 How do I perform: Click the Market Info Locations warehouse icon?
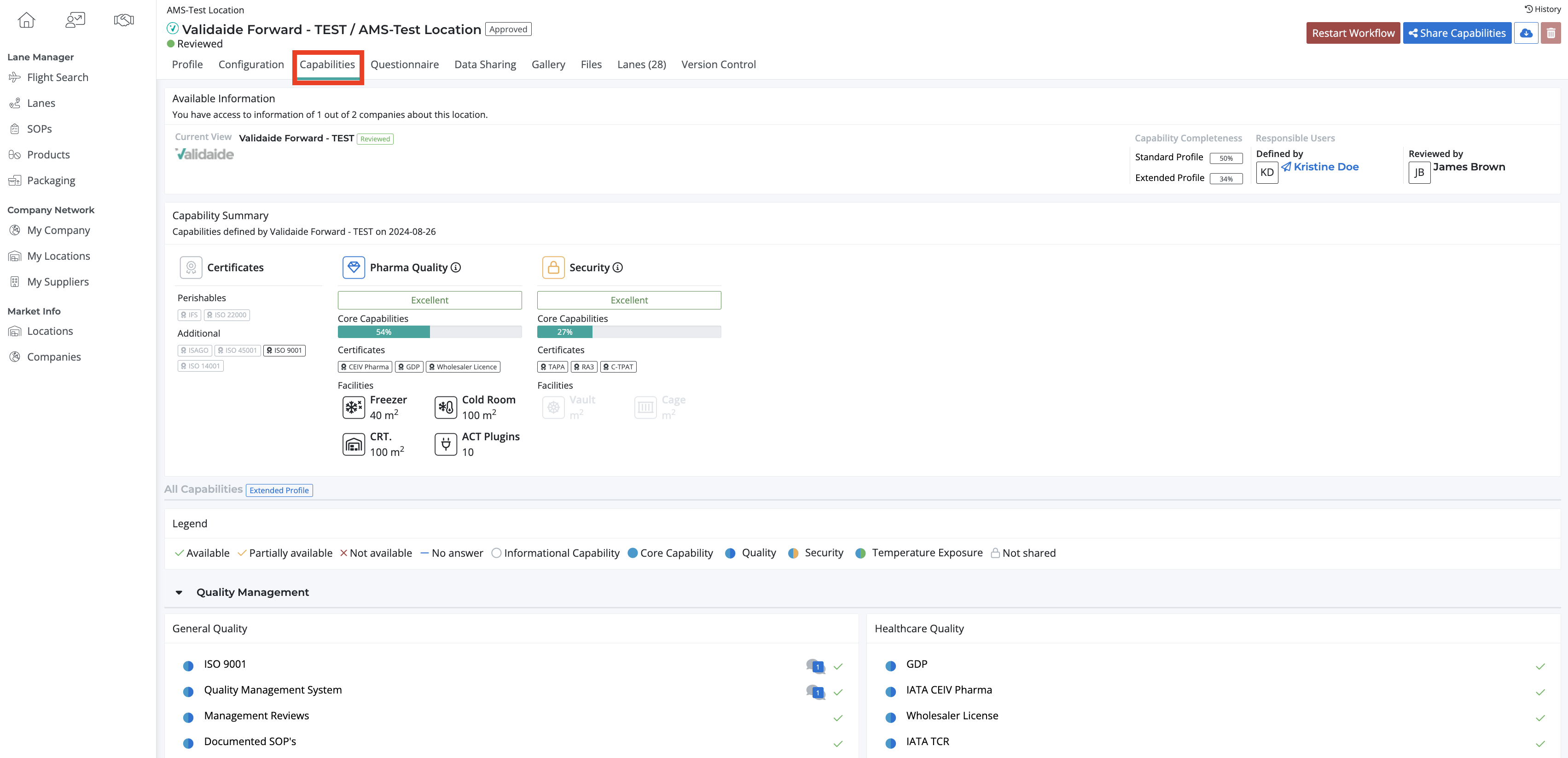click(x=15, y=331)
